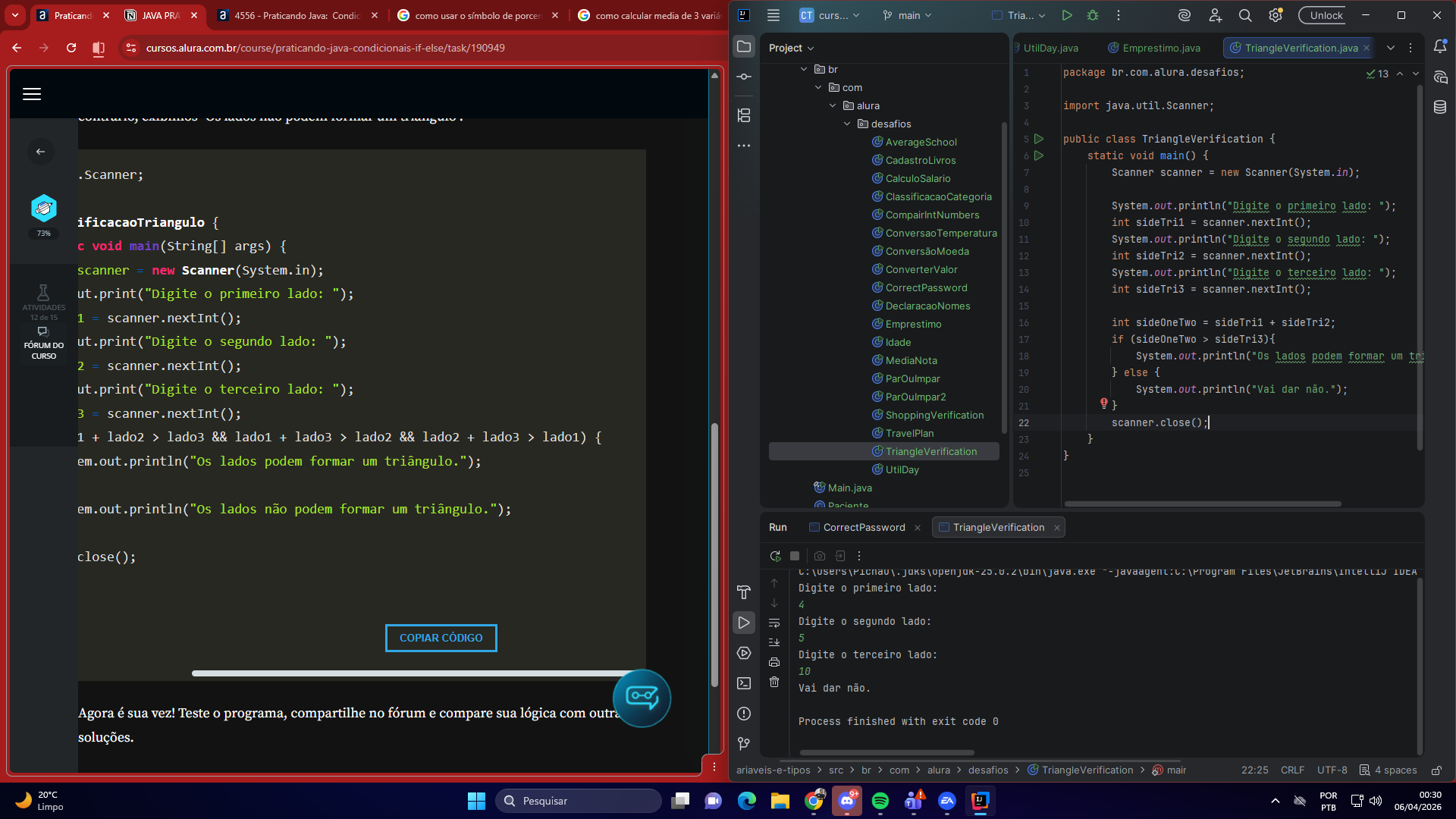Expand the Project view dropdown
The width and height of the screenshot is (1456, 819).
point(791,48)
